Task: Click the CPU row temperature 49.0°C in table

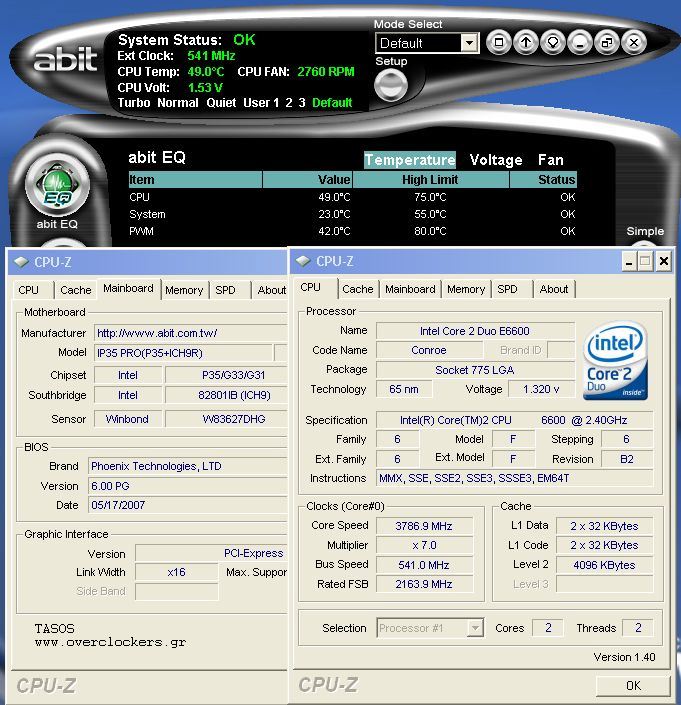Action: pos(334,197)
